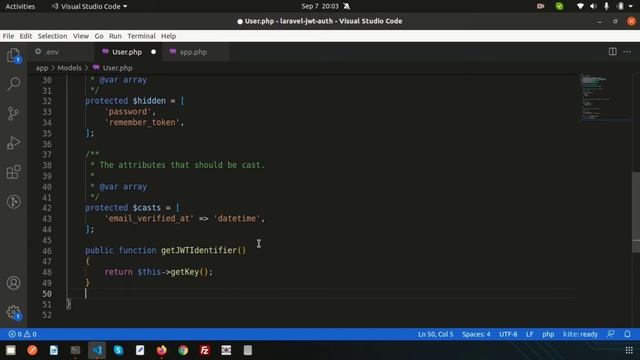Click the editor vertical scrollbar
640x360 pixels.
coord(636,212)
